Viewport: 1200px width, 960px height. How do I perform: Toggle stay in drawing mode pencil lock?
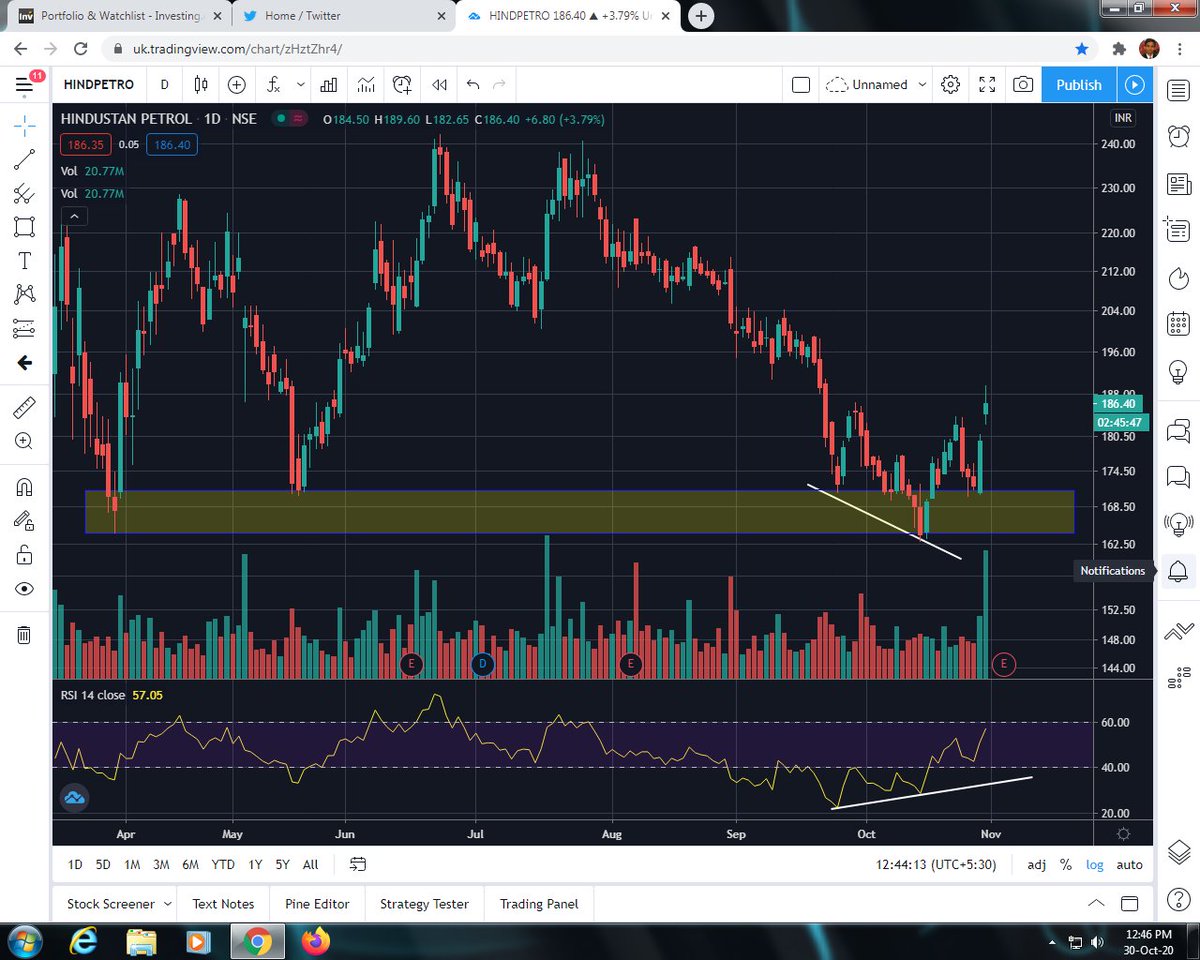(25, 521)
